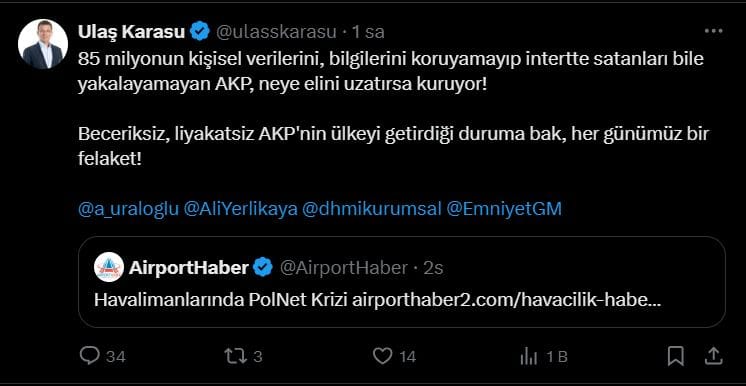
Task: Open Ulaş Karasu's profile picture
Action: [43, 44]
